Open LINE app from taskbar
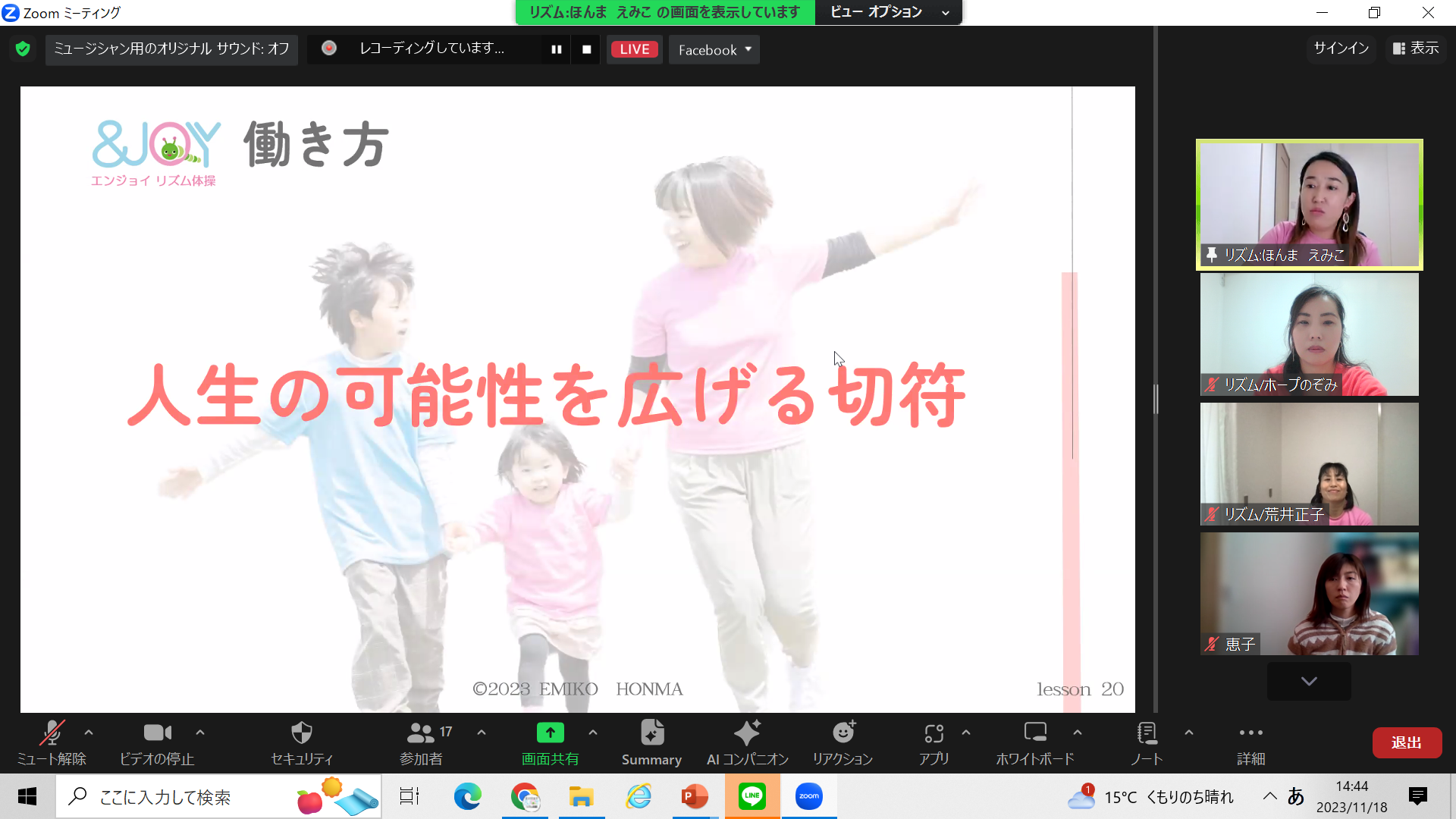 point(752,796)
